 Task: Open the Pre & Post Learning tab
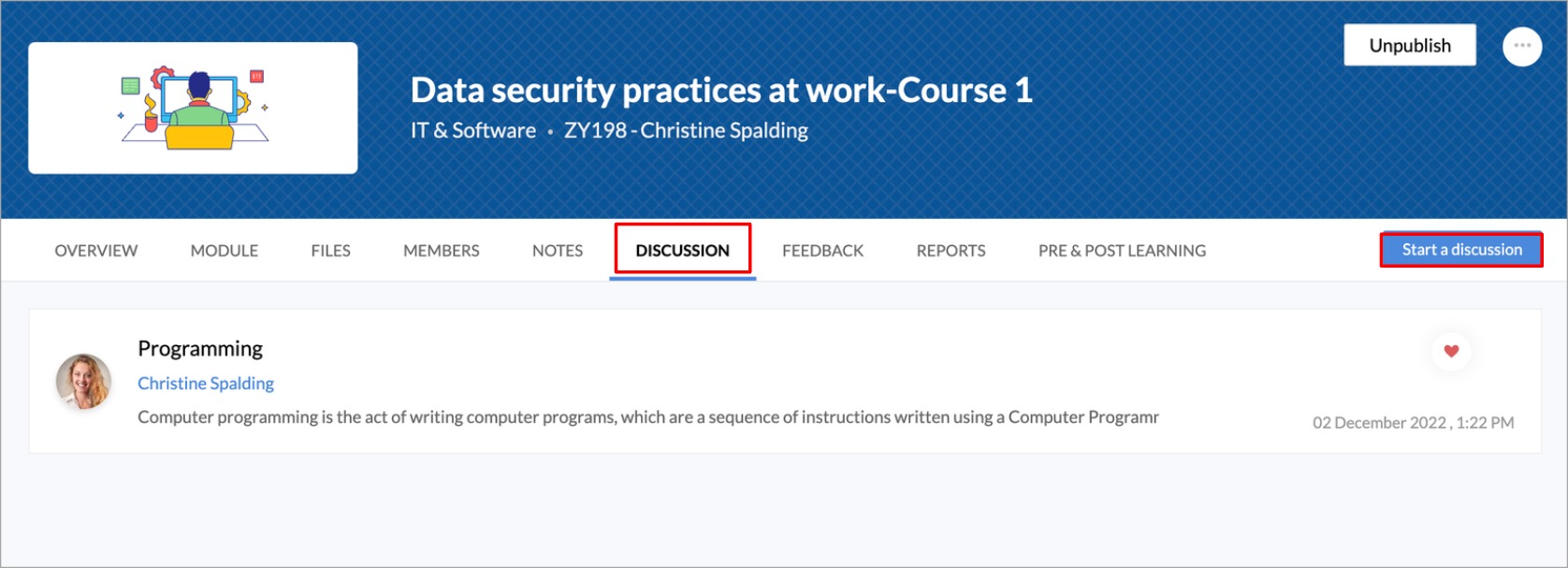click(x=1122, y=251)
